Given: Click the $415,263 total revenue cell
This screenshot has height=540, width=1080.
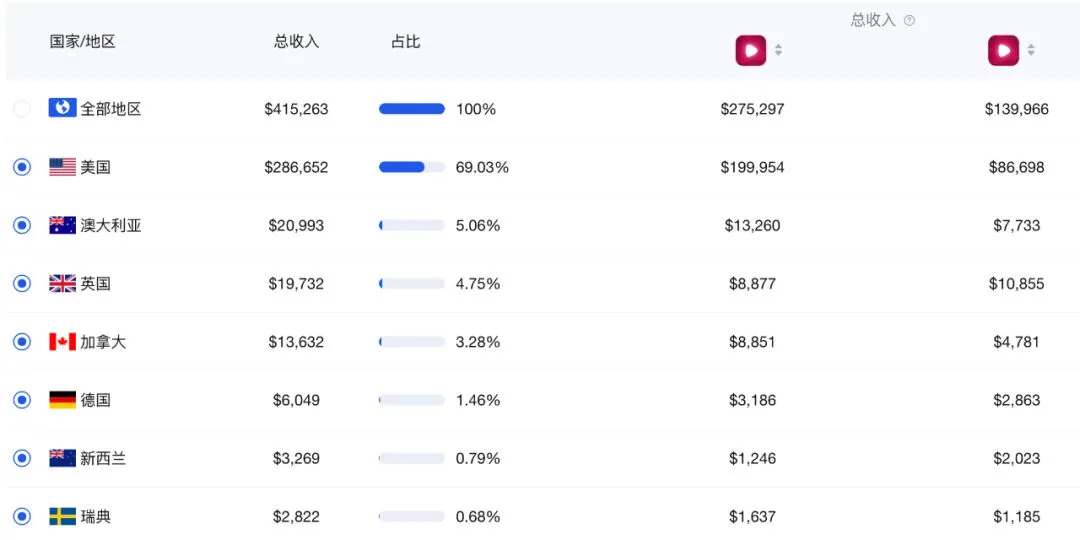Looking at the screenshot, I should click(296, 109).
